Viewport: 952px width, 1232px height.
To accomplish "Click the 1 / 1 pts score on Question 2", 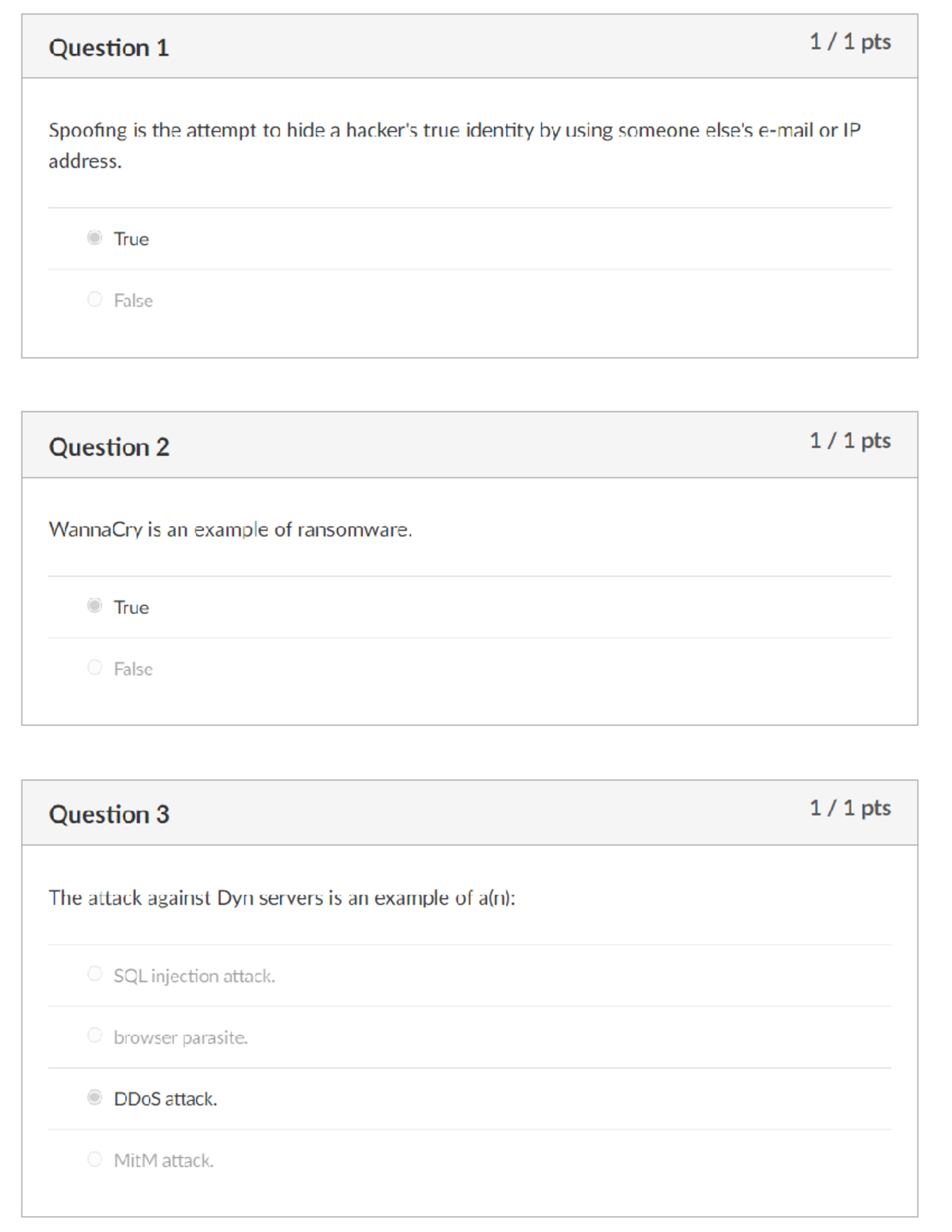I will (x=850, y=440).
